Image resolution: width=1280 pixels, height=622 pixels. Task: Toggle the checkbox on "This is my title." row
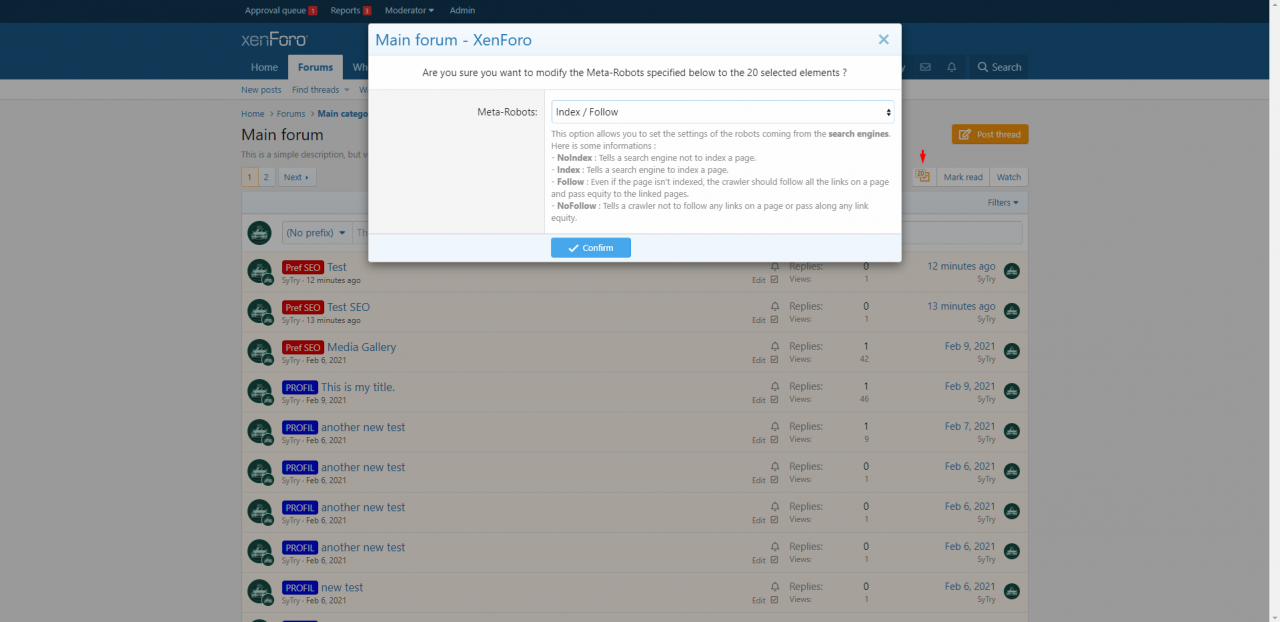tap(774, 400)
